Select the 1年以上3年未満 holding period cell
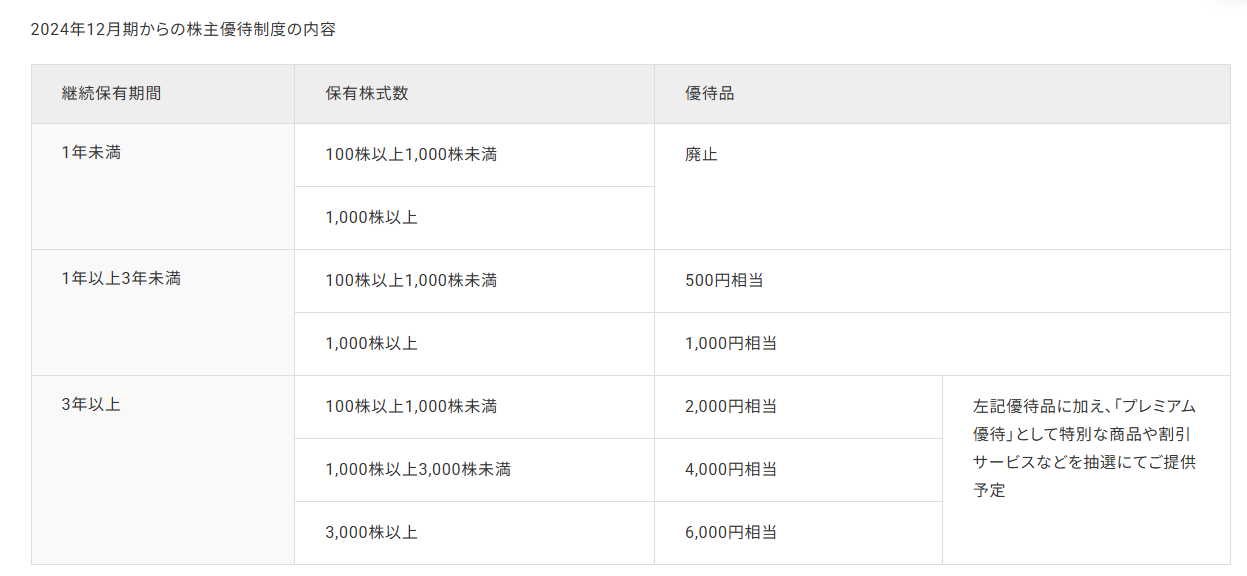Viewport: 1247px width, 576px height. click(x=121, y=280)
